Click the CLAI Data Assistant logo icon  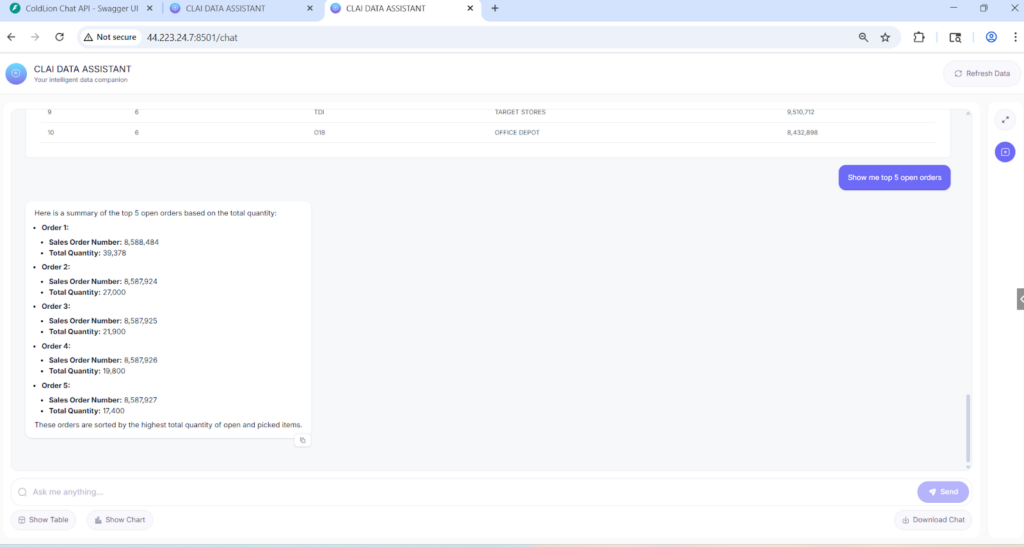click(16, 74)
